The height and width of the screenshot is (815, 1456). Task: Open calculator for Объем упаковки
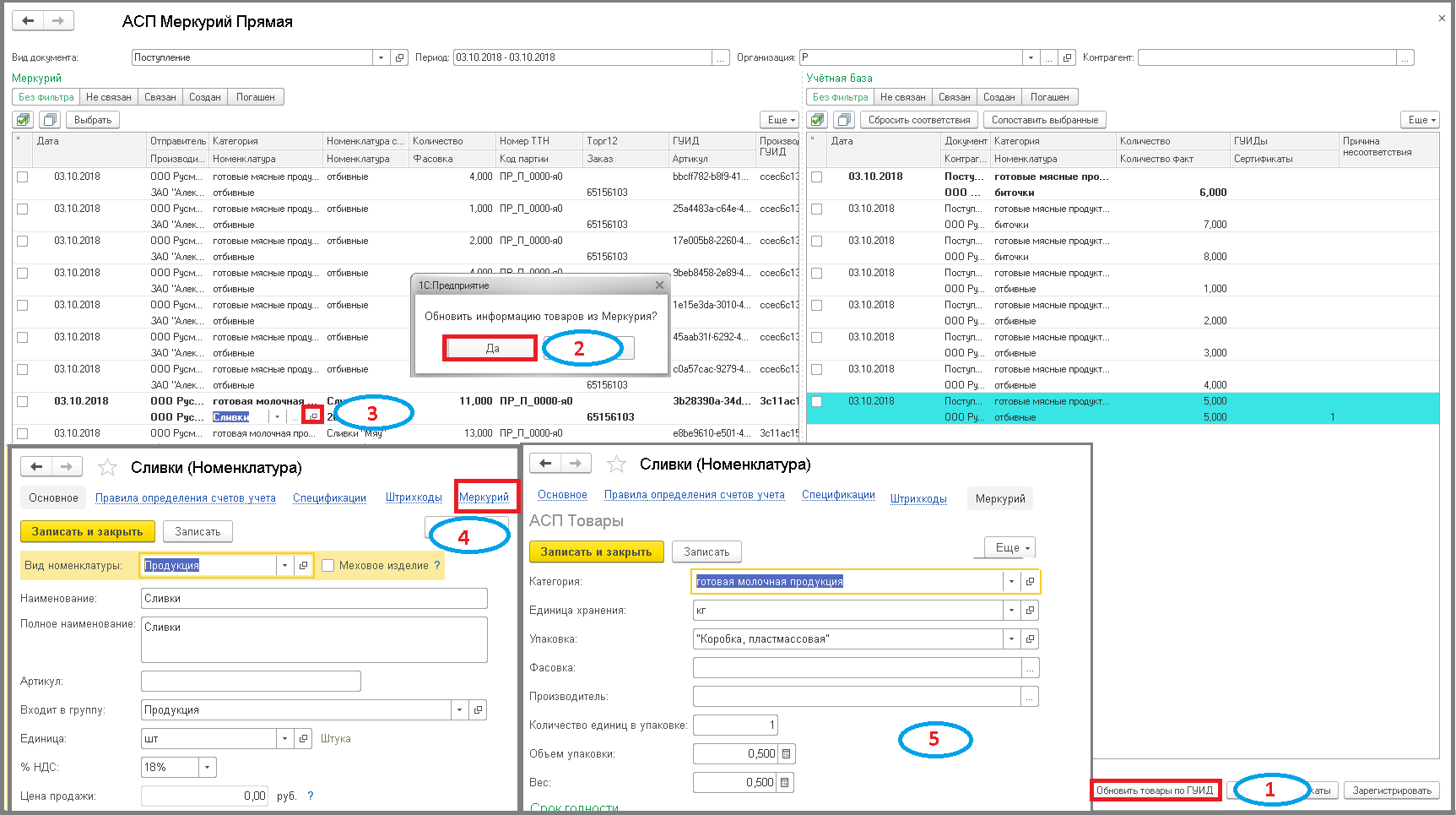point(786,753)
